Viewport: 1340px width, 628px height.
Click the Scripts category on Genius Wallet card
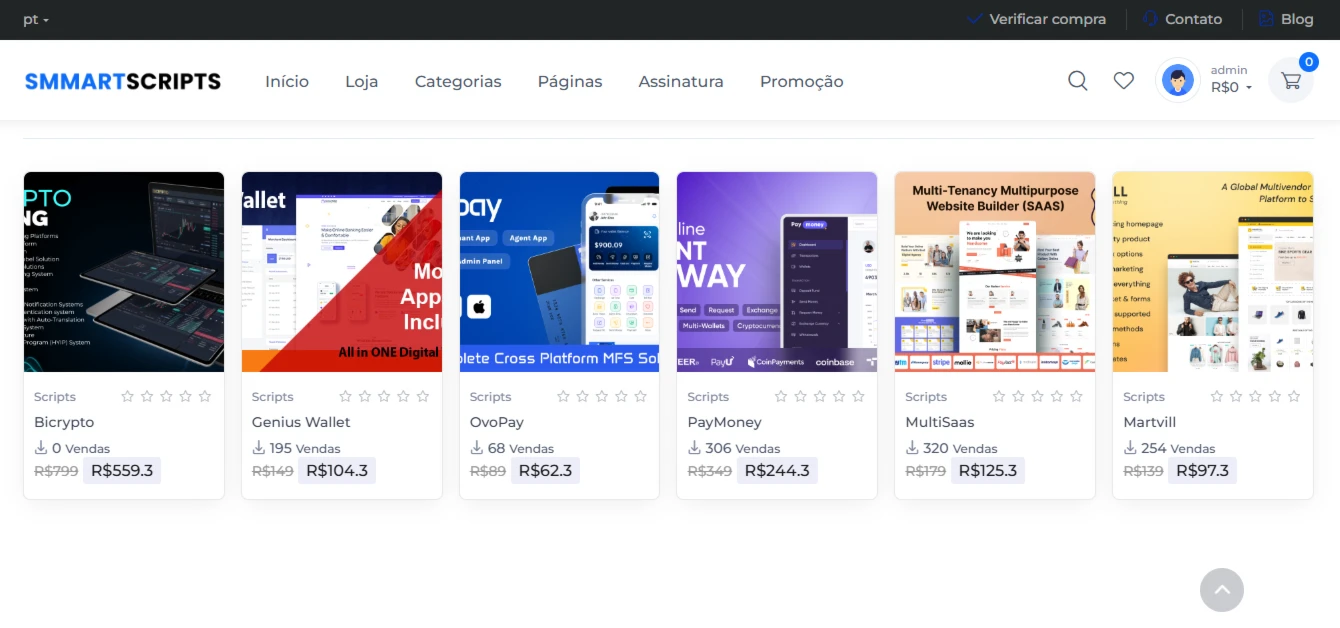coord(273,397)
